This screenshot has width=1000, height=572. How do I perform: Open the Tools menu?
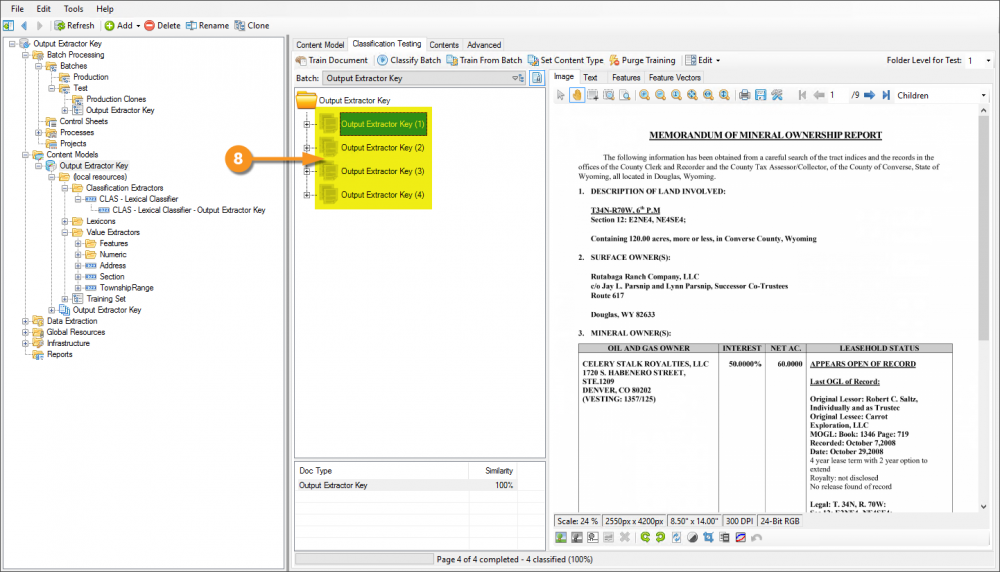(73, 8)
